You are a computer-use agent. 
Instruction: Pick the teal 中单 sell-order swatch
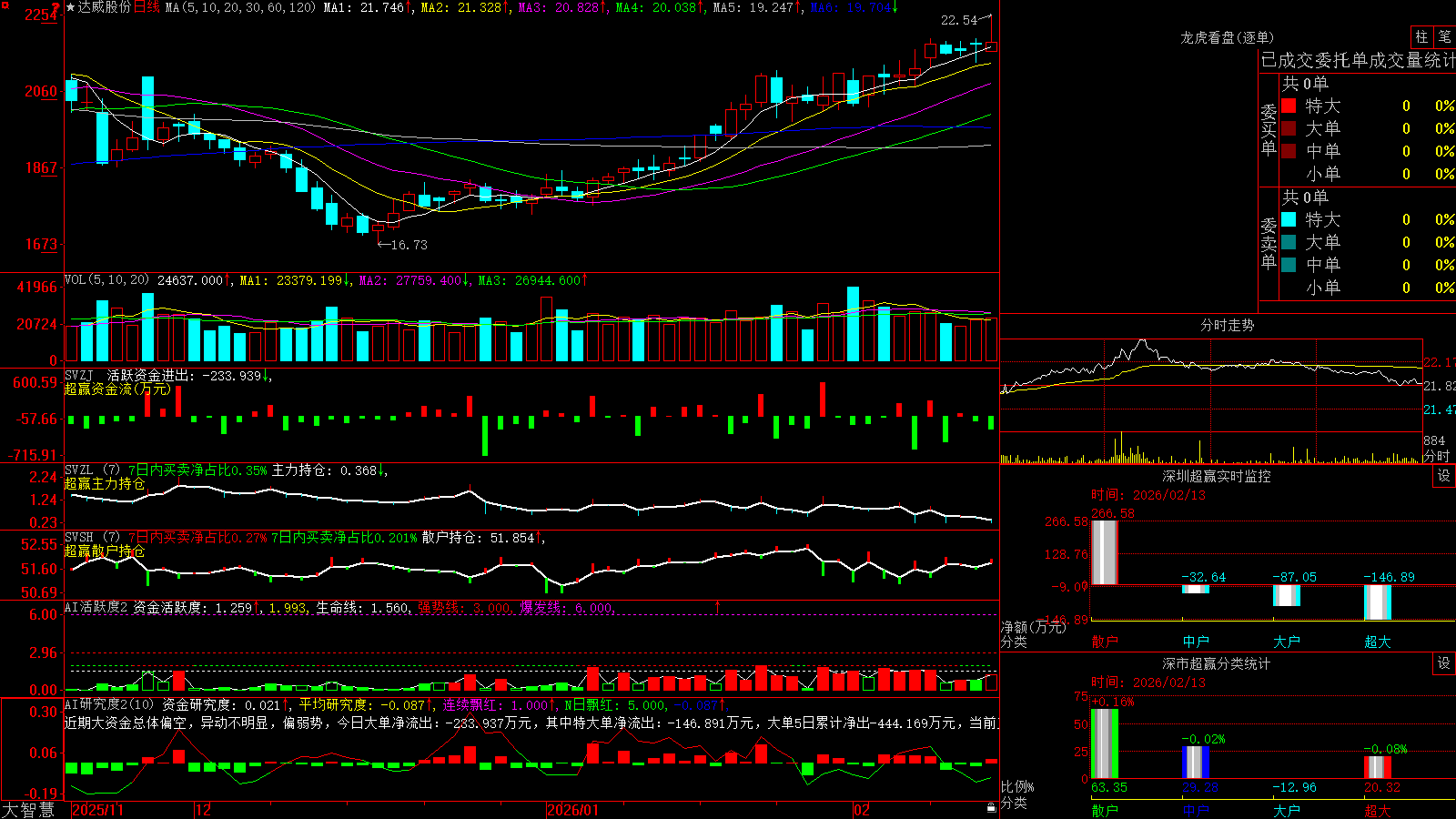[1289, 265]
